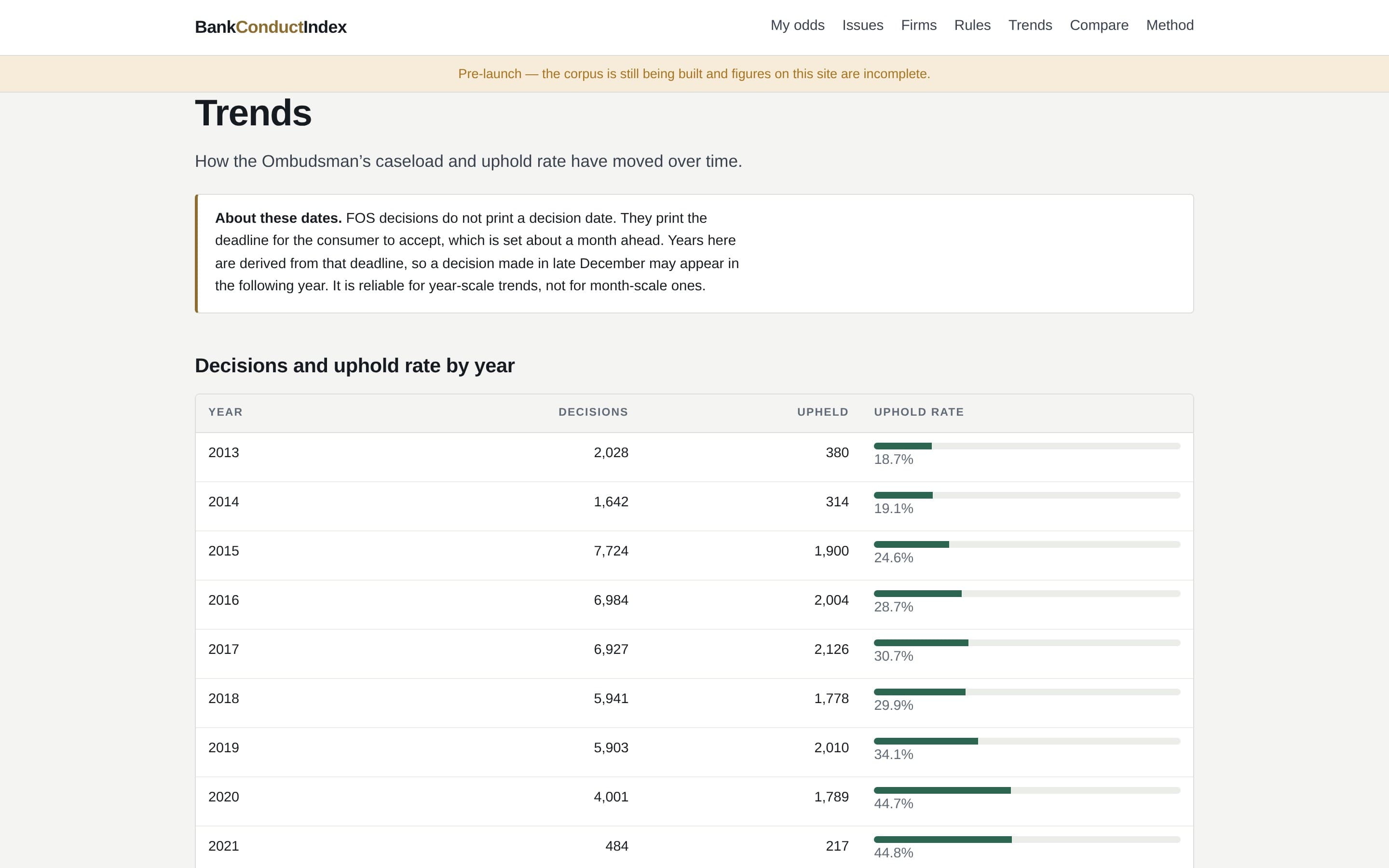The width and height of the screenshot is (1389, 868).
Task: Click upheld value 1,789
Action: (831, 797)
